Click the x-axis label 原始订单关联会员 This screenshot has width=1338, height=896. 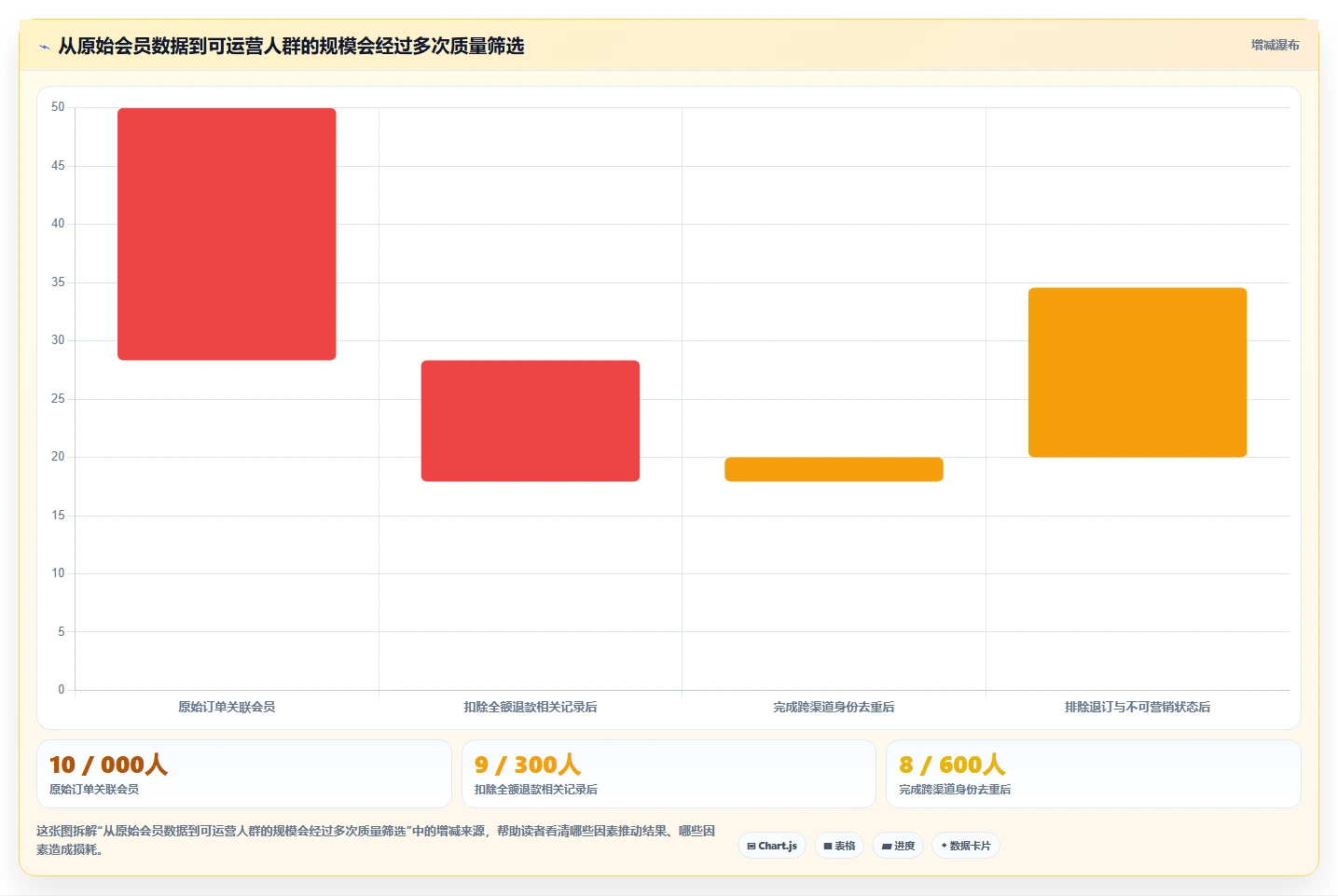(227, 707)
